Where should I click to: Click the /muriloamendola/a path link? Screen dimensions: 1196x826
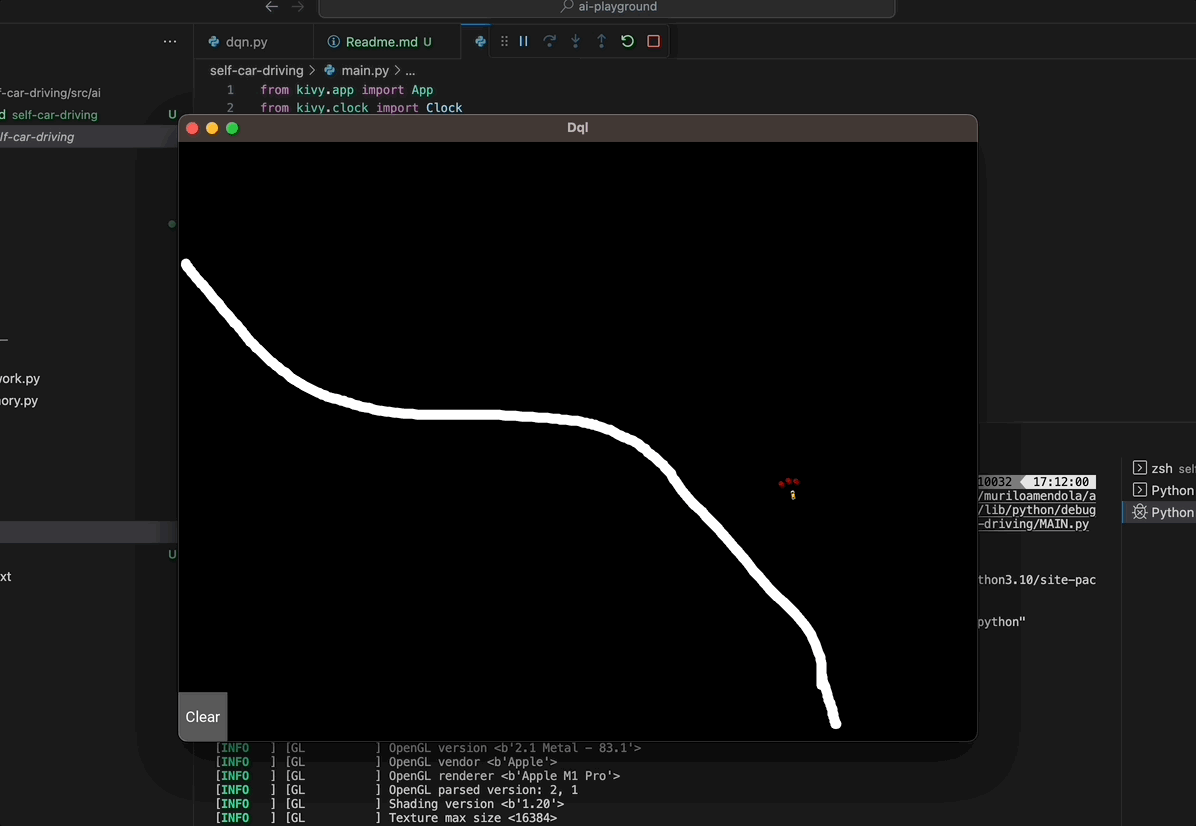point(1037,496)
